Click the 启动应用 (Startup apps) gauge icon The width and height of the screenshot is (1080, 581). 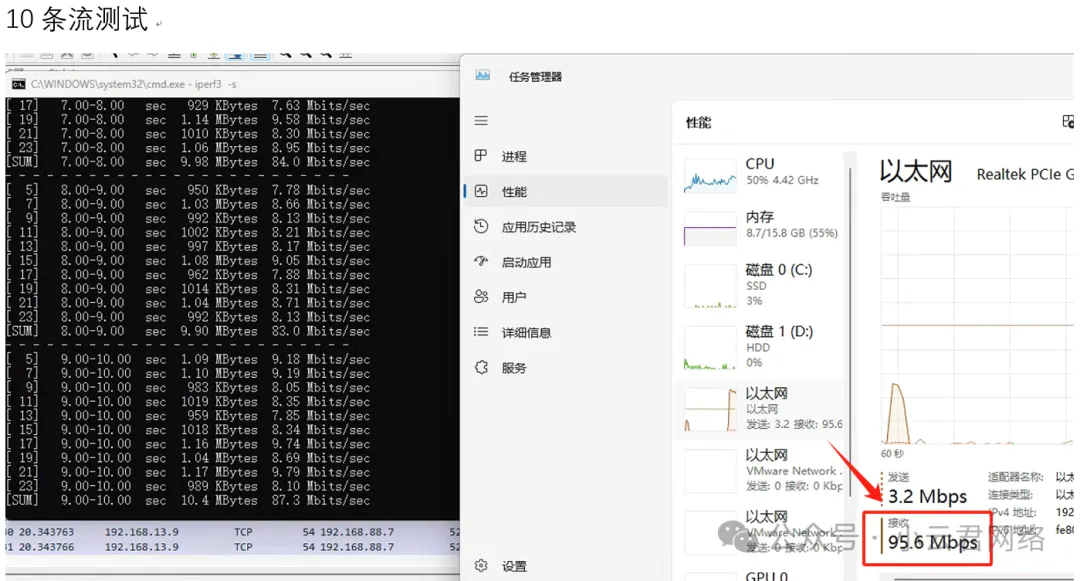click(481, 262)
